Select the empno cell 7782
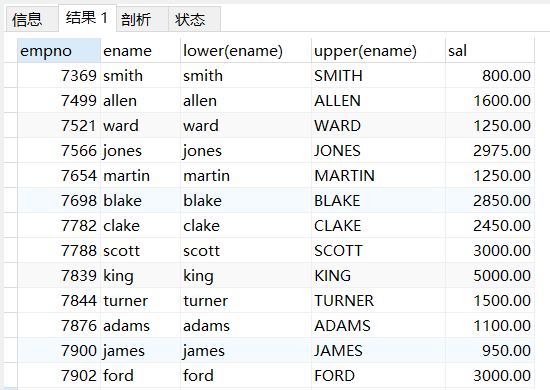This screenshot has width=550, height=390. point(59,226)
